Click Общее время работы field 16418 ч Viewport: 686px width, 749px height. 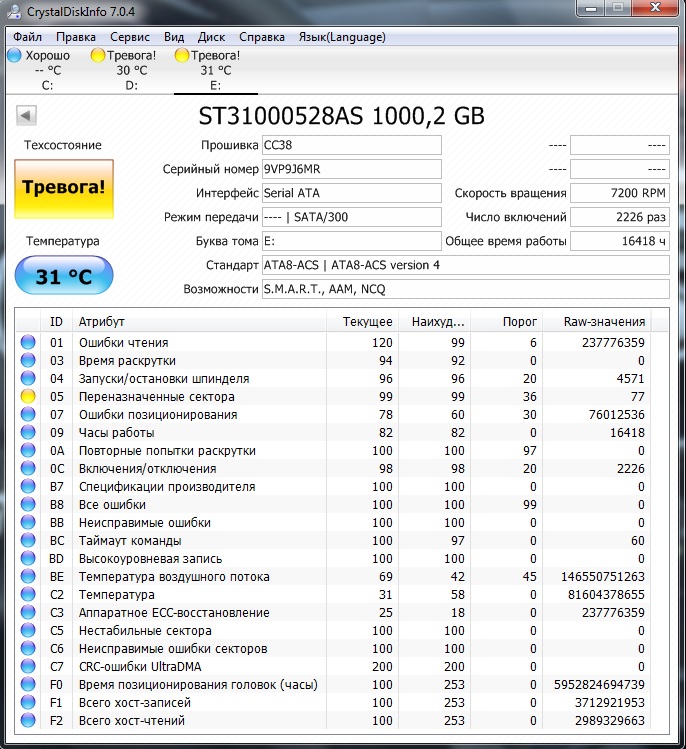(x=620, y=241)
